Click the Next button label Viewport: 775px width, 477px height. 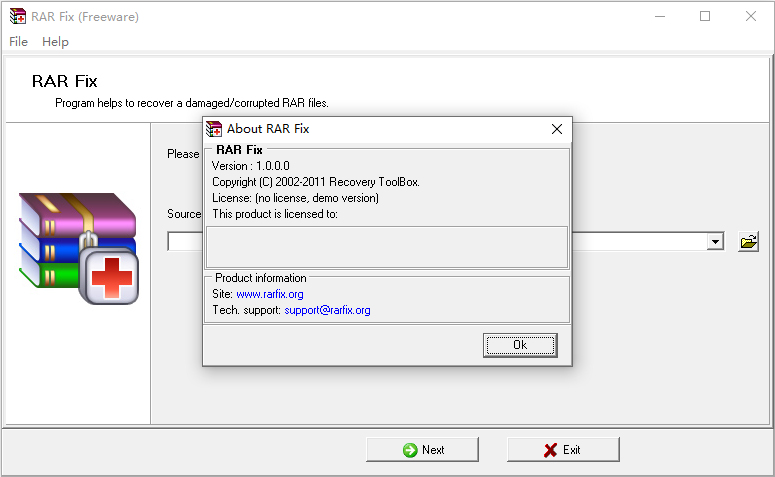433,450
